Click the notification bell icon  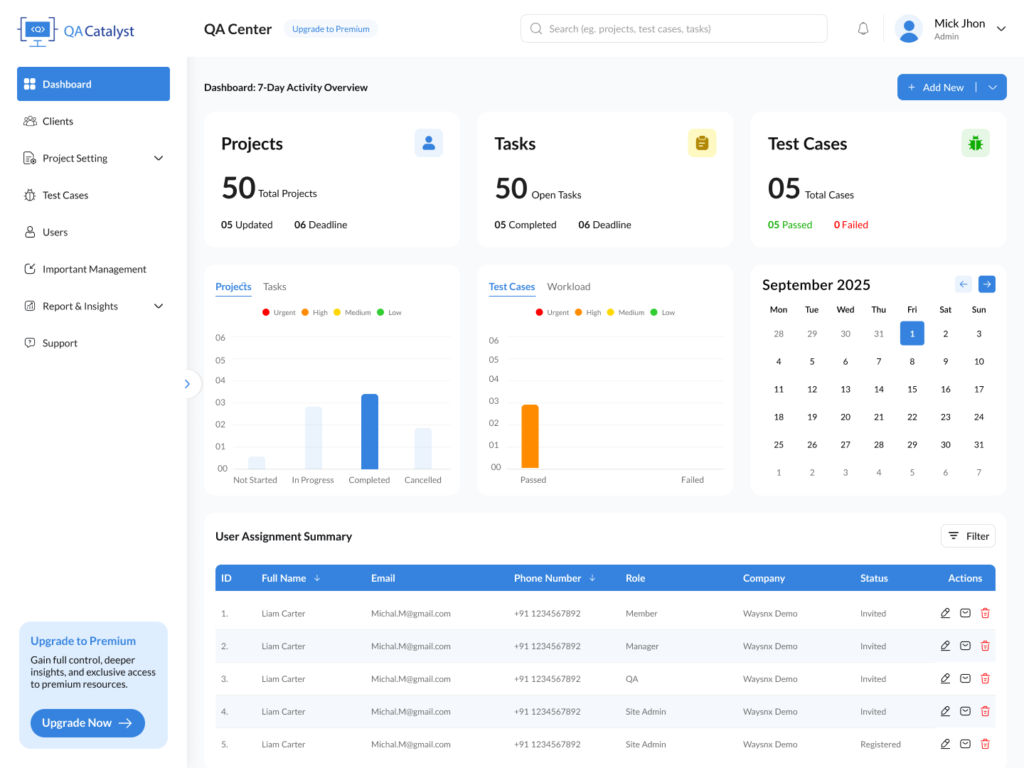[x=863, y=29]
